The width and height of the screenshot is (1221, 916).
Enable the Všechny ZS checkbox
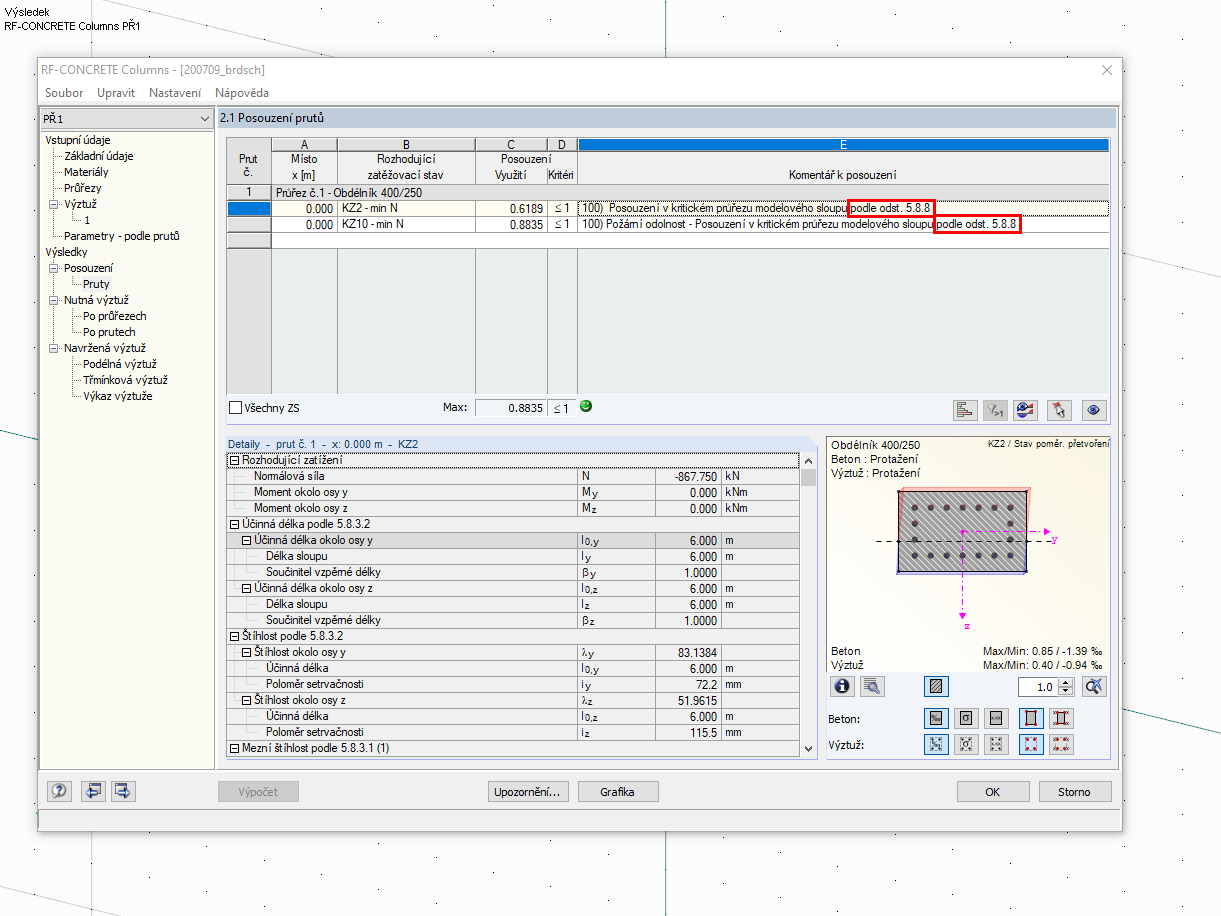pos(236,408)
